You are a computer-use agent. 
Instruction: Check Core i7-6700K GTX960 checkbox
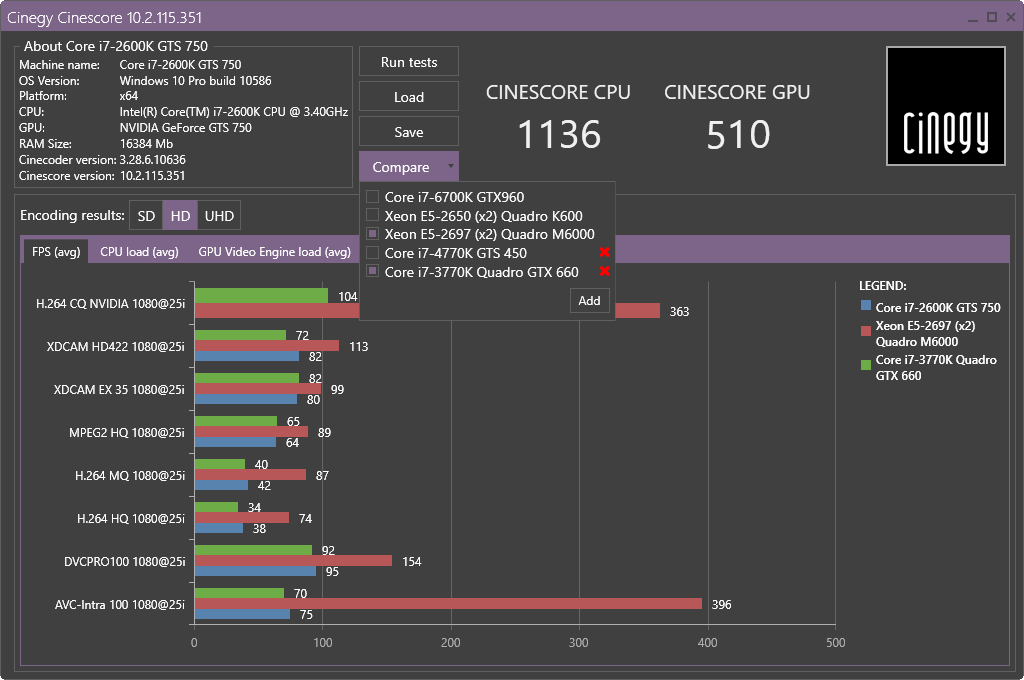click(372, 197)
